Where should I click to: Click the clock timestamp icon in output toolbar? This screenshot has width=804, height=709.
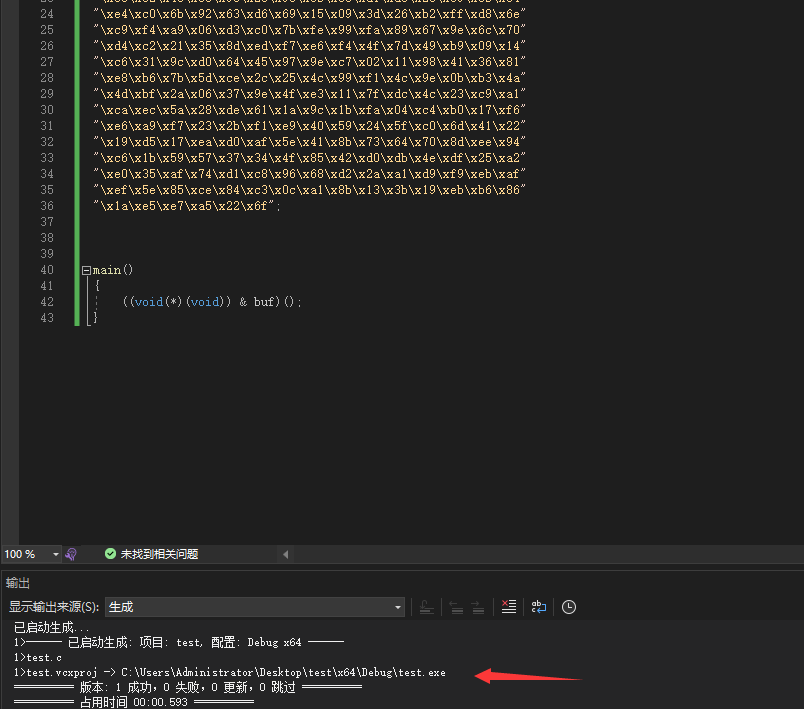coord(569,607)
